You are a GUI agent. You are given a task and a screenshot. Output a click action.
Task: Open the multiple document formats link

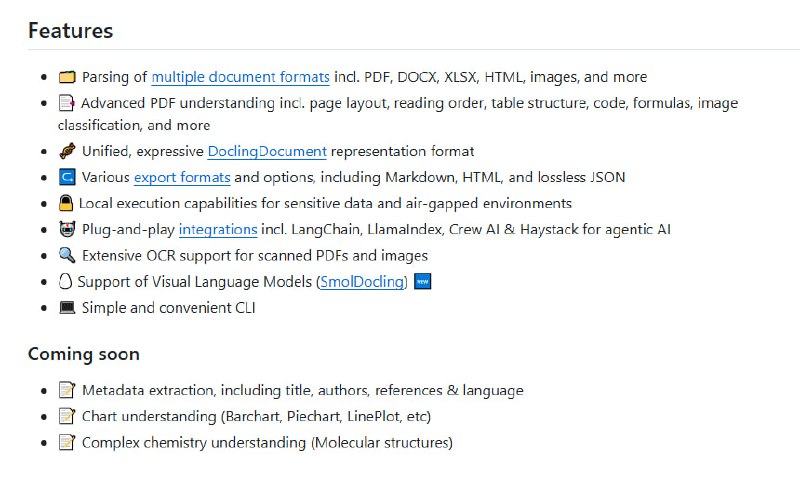pos(240,77)
